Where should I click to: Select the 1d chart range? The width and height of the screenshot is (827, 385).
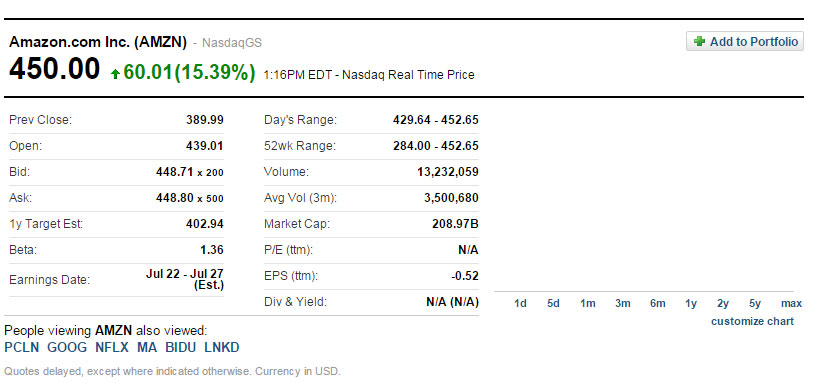click(520, 303)
